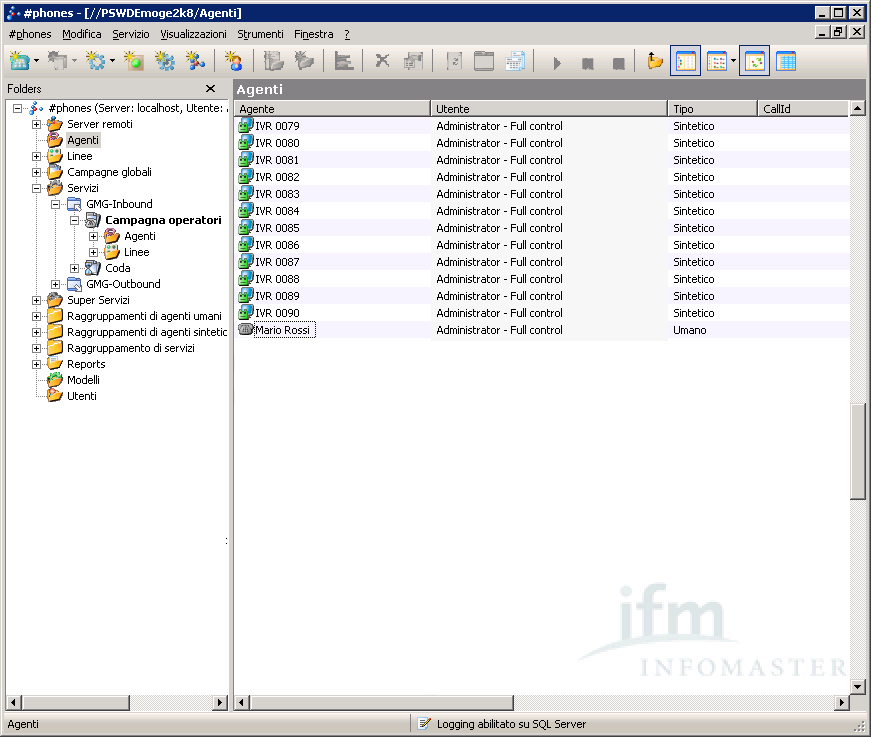
Task: Click the new service gear toolbar icon
Action: [96, 61]
